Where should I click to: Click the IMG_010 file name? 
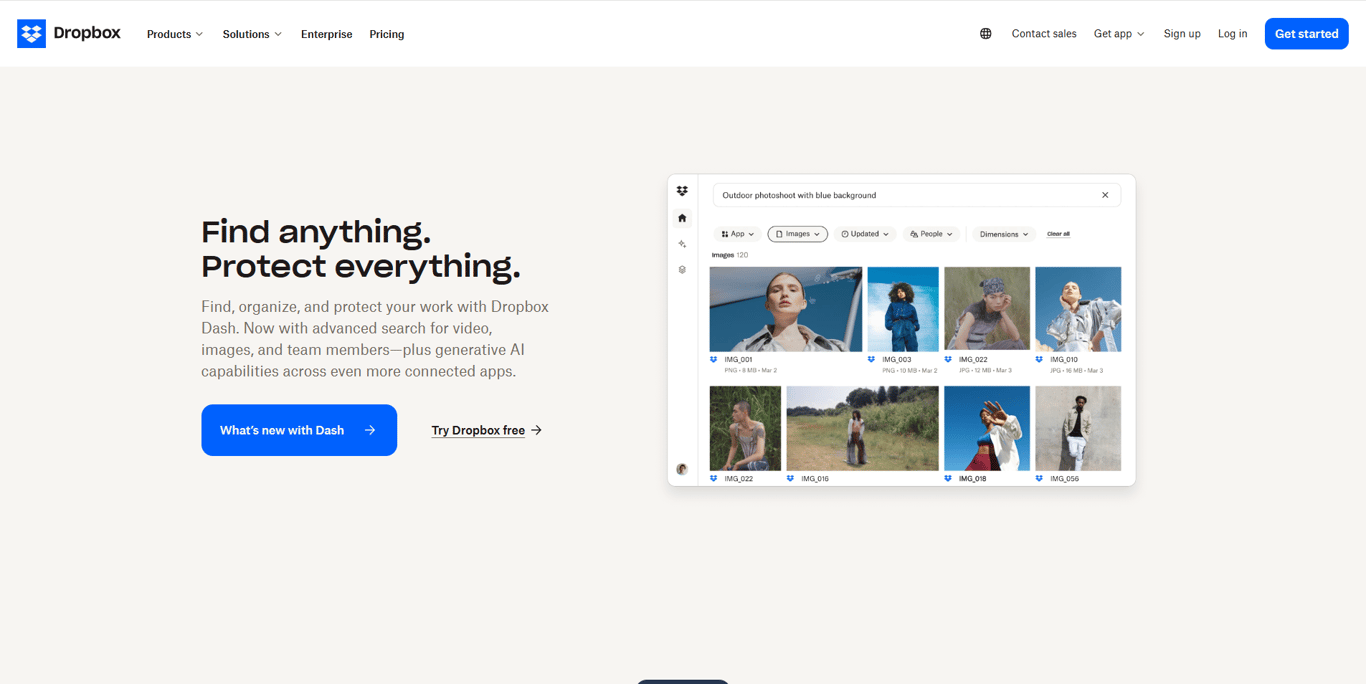(1064, 359)
